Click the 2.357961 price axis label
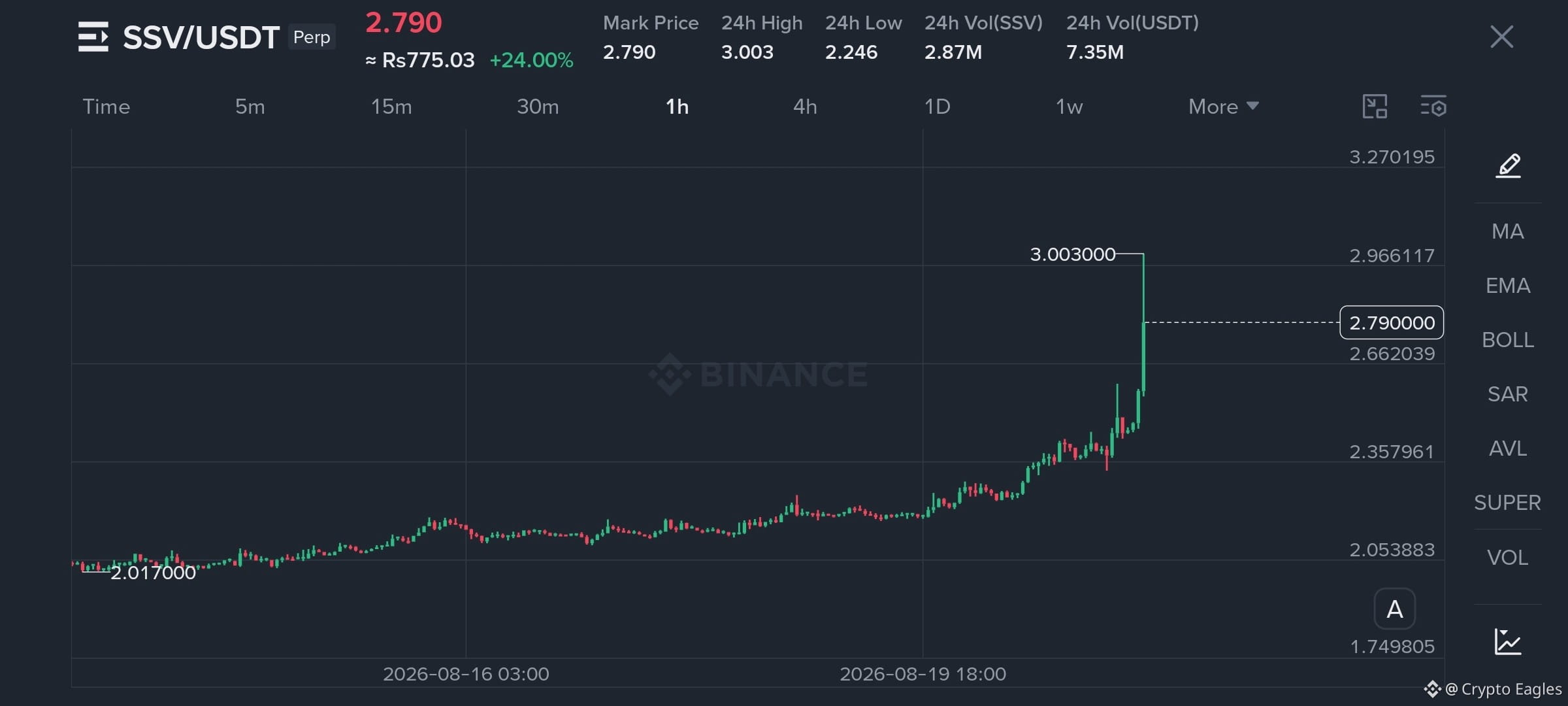The width and height of the screenshot is (1568, 706). click(1392, 452)
